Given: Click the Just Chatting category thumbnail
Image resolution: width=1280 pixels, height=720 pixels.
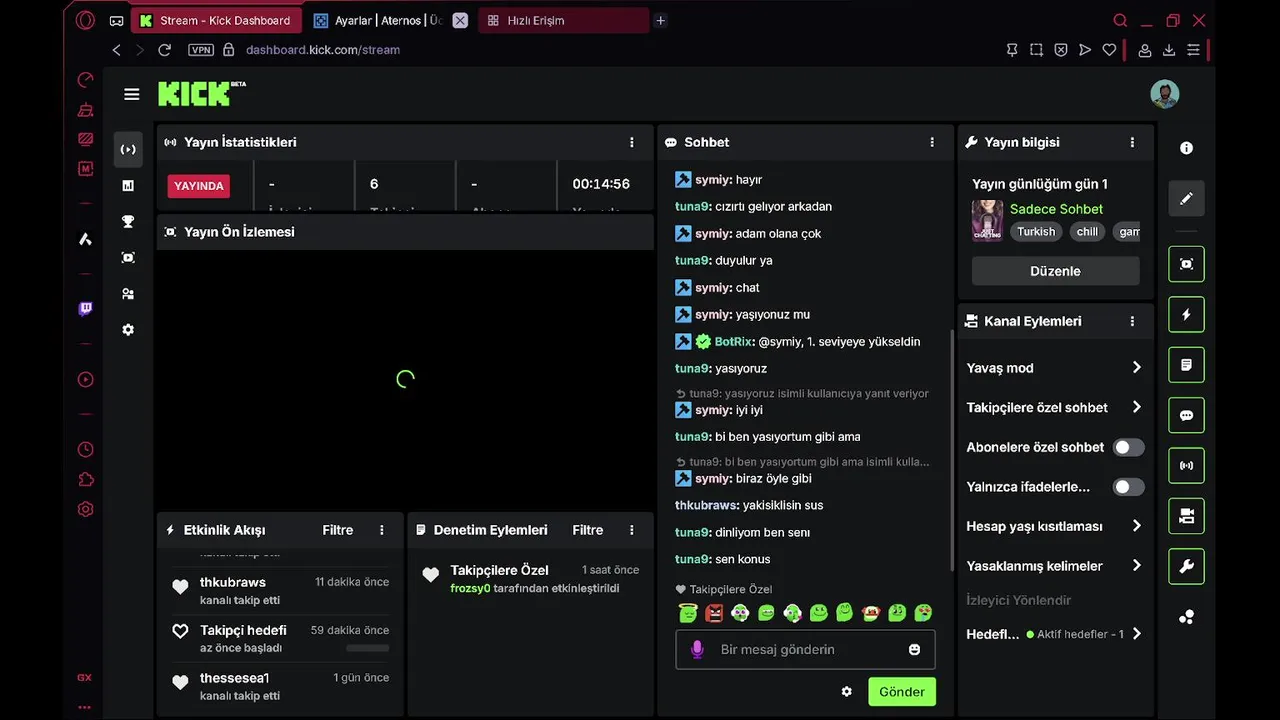Looking at the screenshot, I should (987, 221).
